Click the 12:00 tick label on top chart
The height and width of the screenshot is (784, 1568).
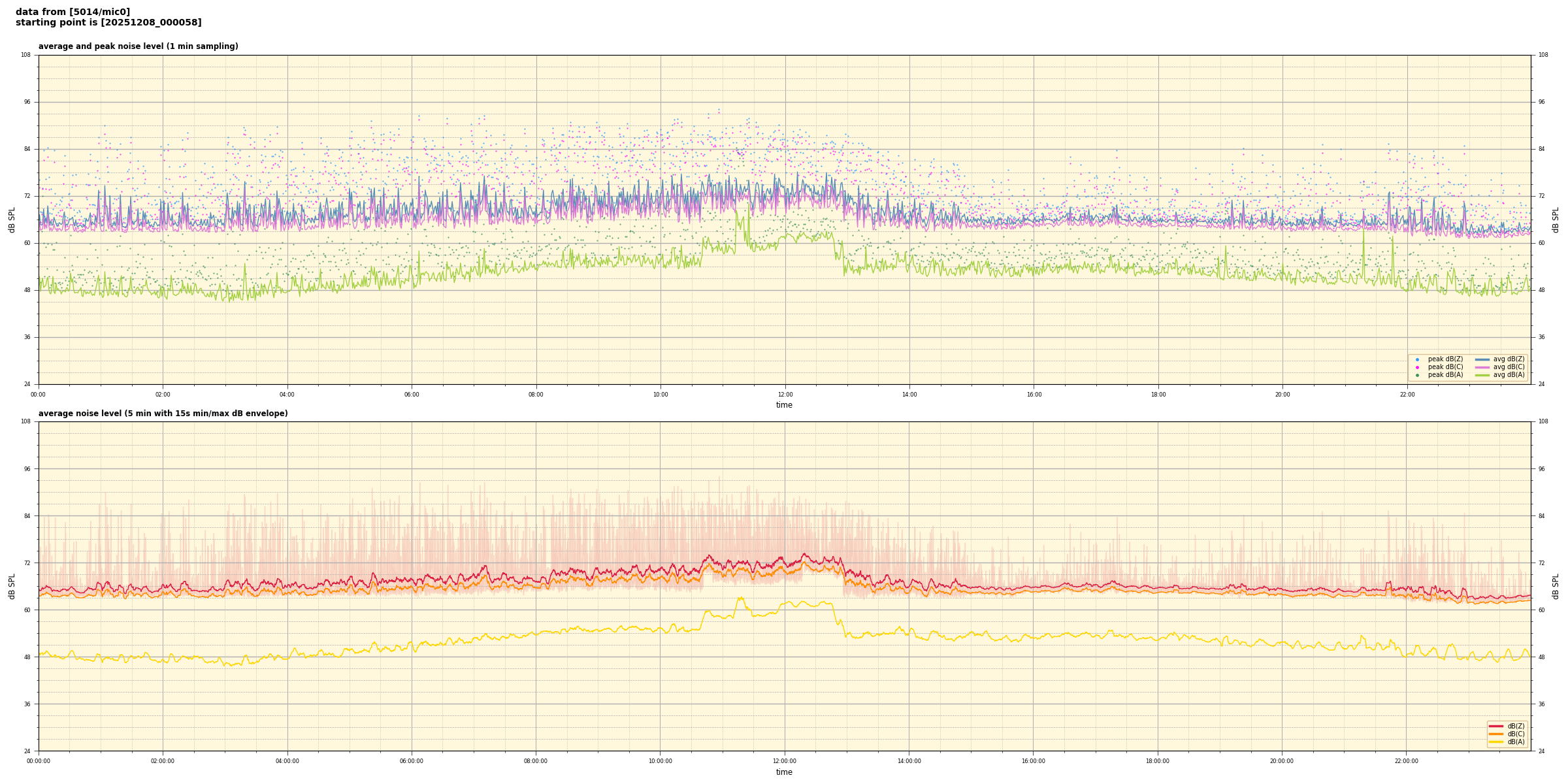[x=785, y=395]
